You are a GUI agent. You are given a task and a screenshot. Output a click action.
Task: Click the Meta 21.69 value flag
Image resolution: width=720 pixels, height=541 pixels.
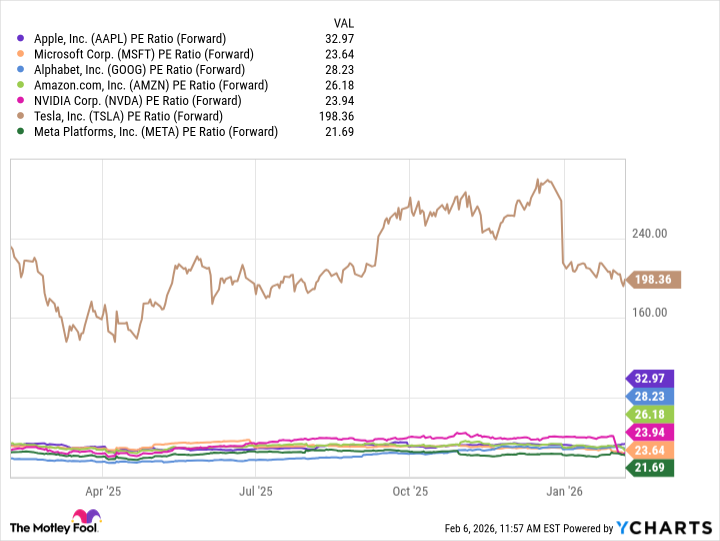click(x=651, y=468)
